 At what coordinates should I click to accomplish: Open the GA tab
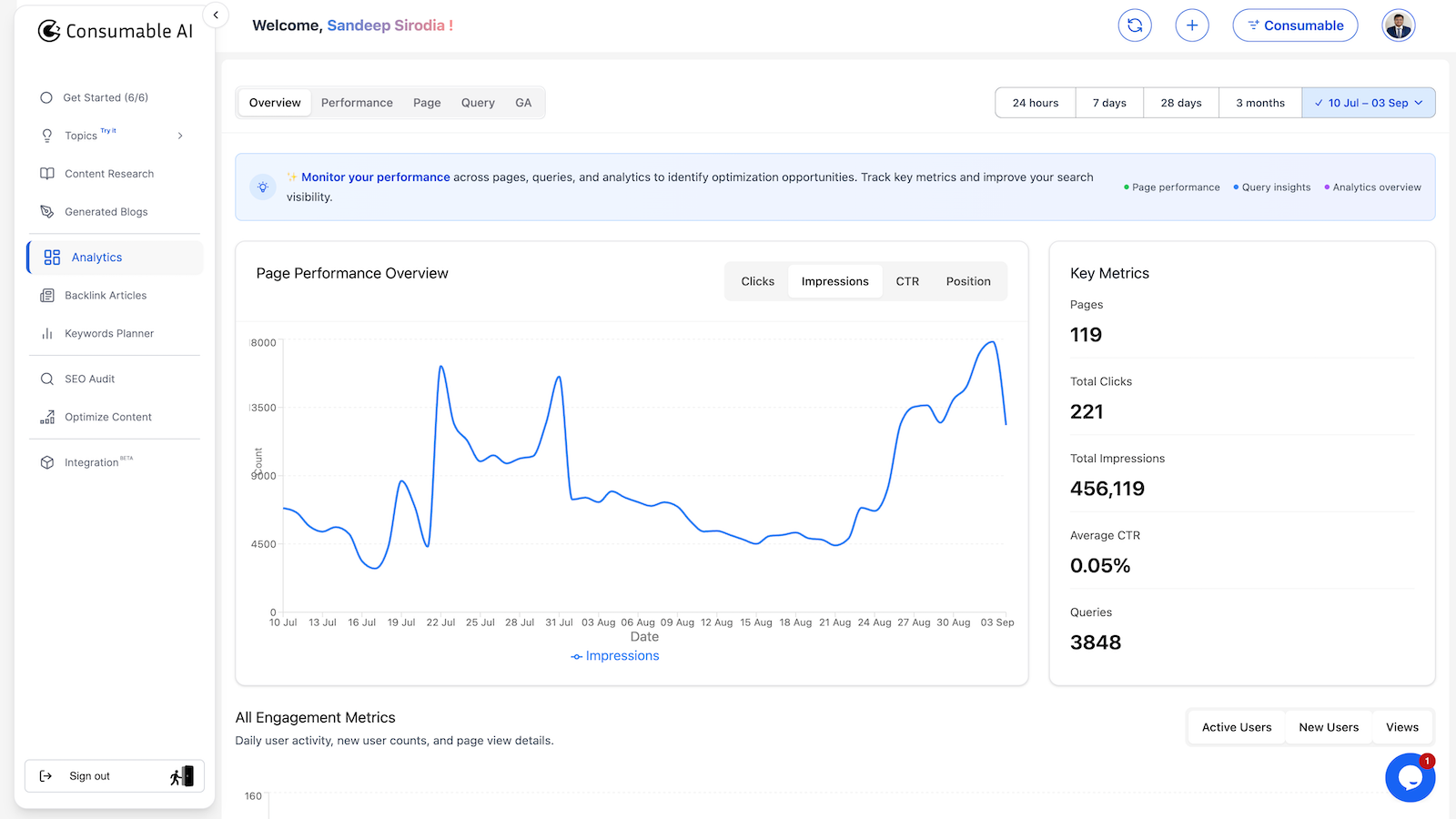523,102
